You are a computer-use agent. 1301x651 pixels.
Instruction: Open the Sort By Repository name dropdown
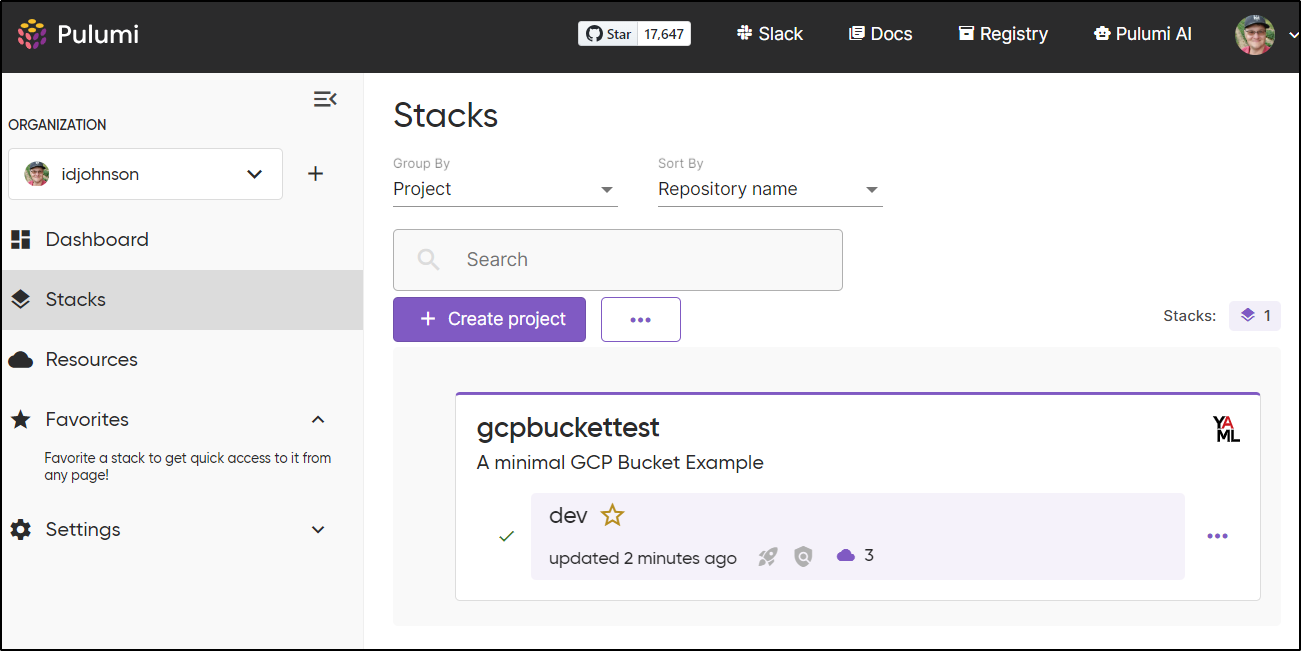pos(770,189)
